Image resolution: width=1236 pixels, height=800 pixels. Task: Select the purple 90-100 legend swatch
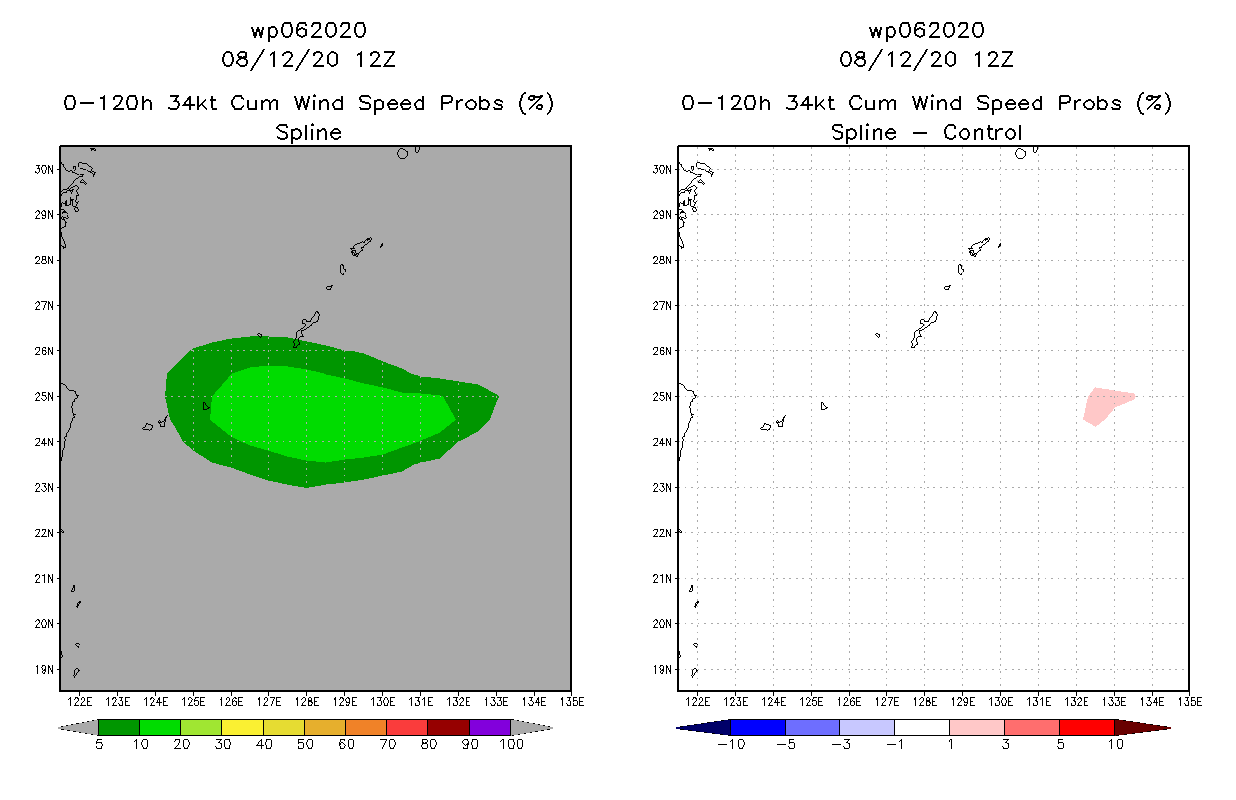490,727
